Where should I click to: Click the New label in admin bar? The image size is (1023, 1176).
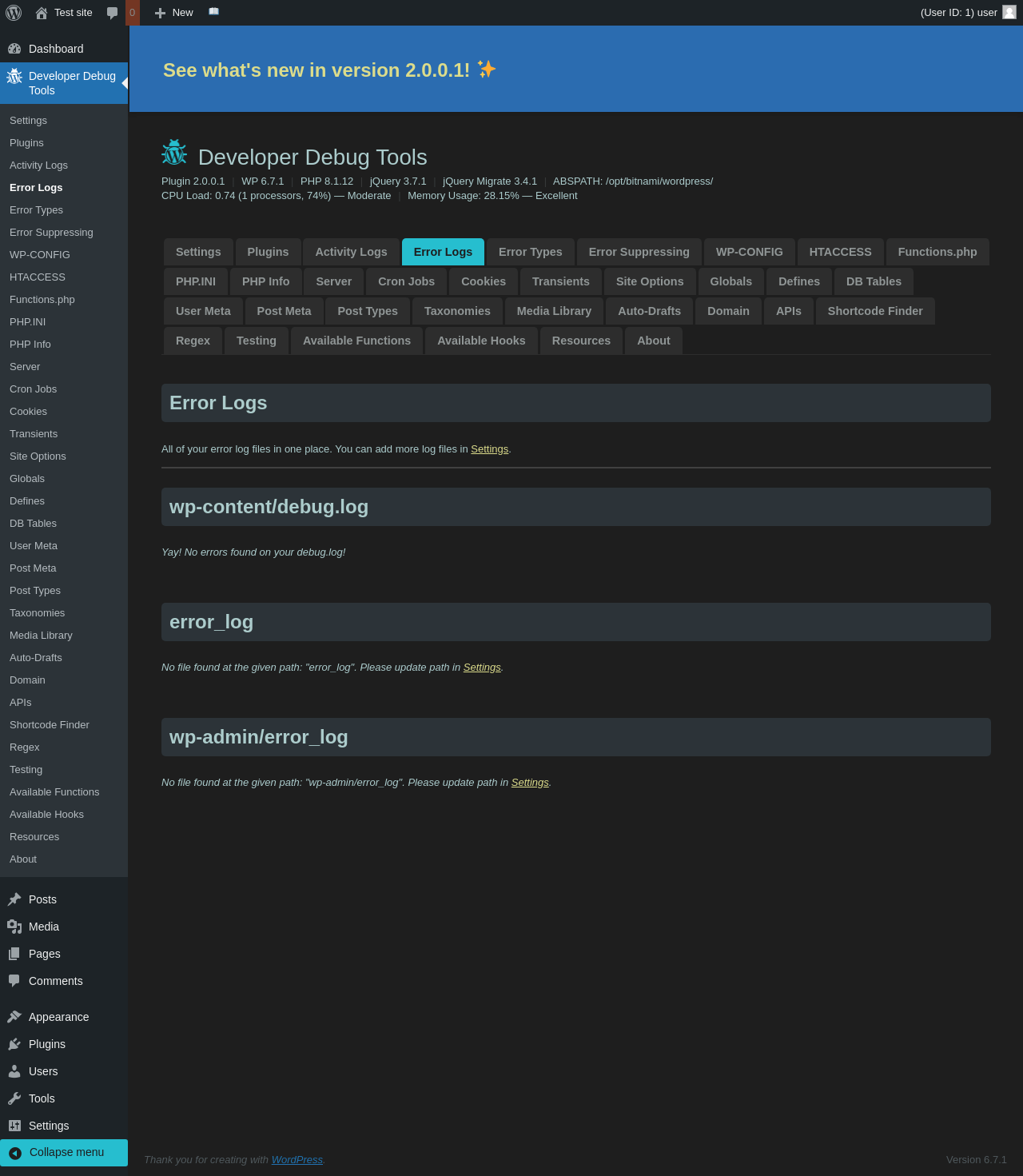(x=182, y=13)
